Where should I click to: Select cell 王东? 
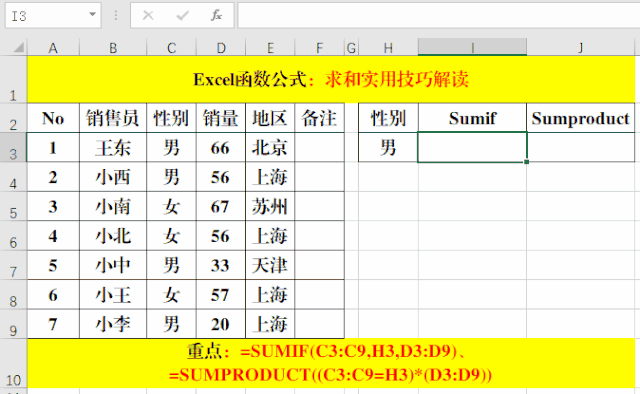(x=113, y=147)
